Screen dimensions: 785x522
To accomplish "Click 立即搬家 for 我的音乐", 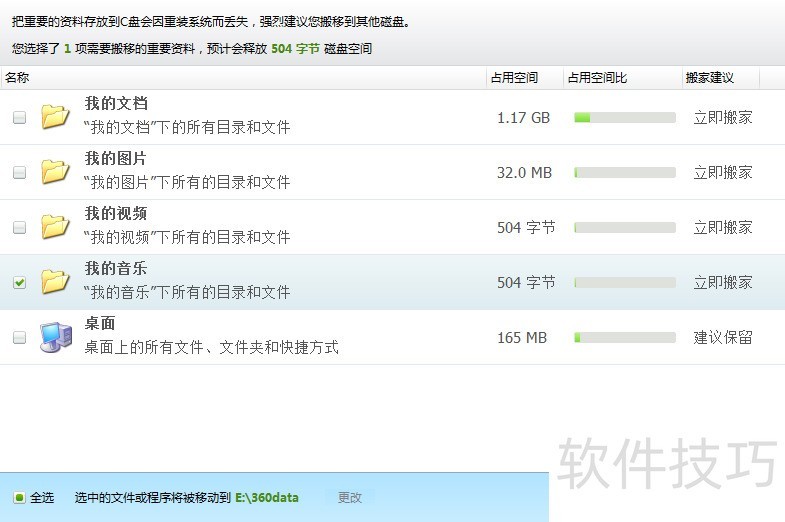I will click(723, 283).
